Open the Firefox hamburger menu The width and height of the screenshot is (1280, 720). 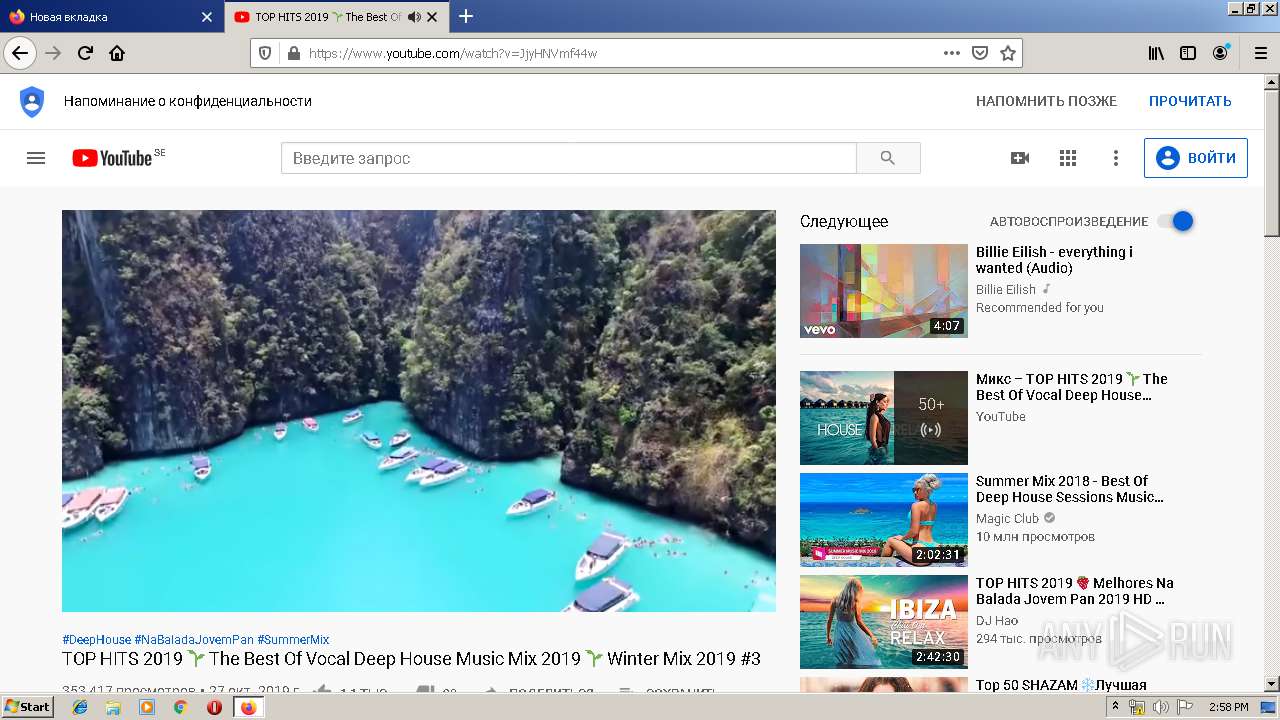tap(1260, 53)
